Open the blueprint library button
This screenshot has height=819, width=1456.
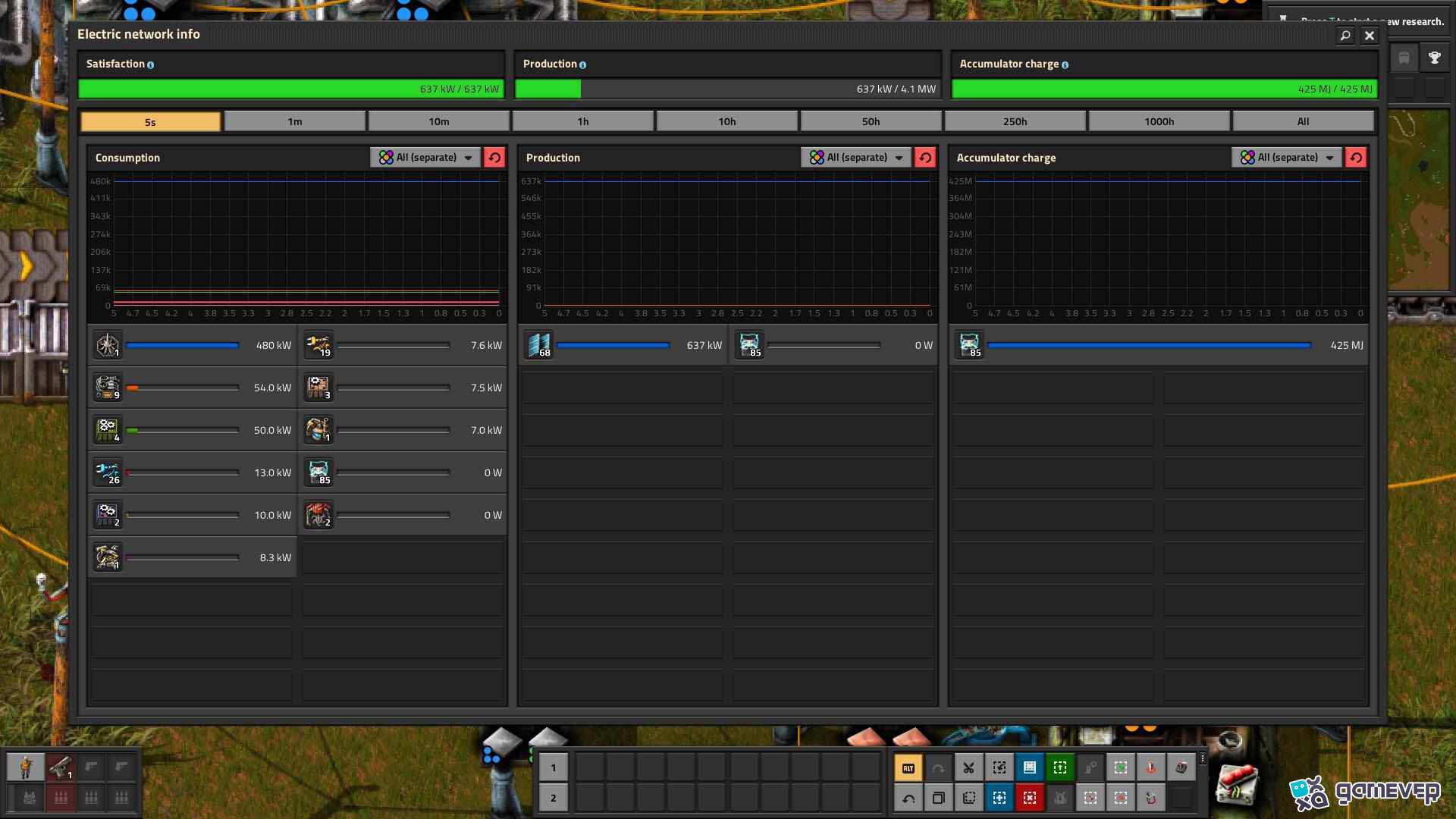coord(1029,768)
